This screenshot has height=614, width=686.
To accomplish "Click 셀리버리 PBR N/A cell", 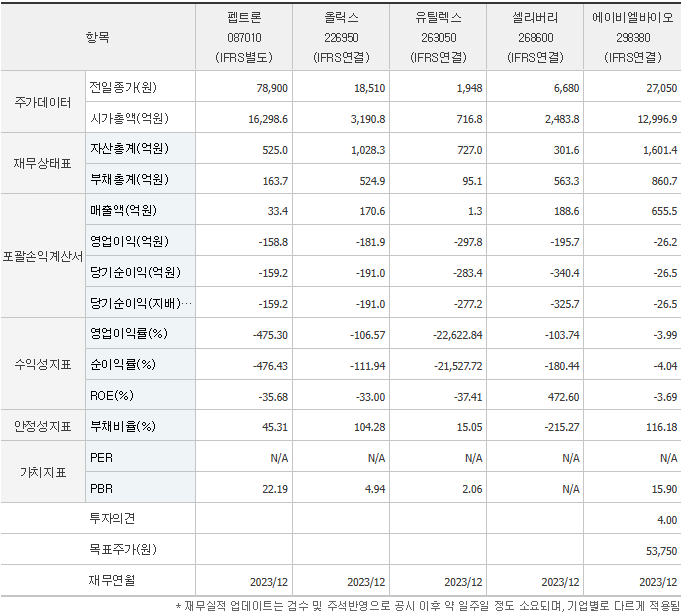I will [x=570, y=489].
